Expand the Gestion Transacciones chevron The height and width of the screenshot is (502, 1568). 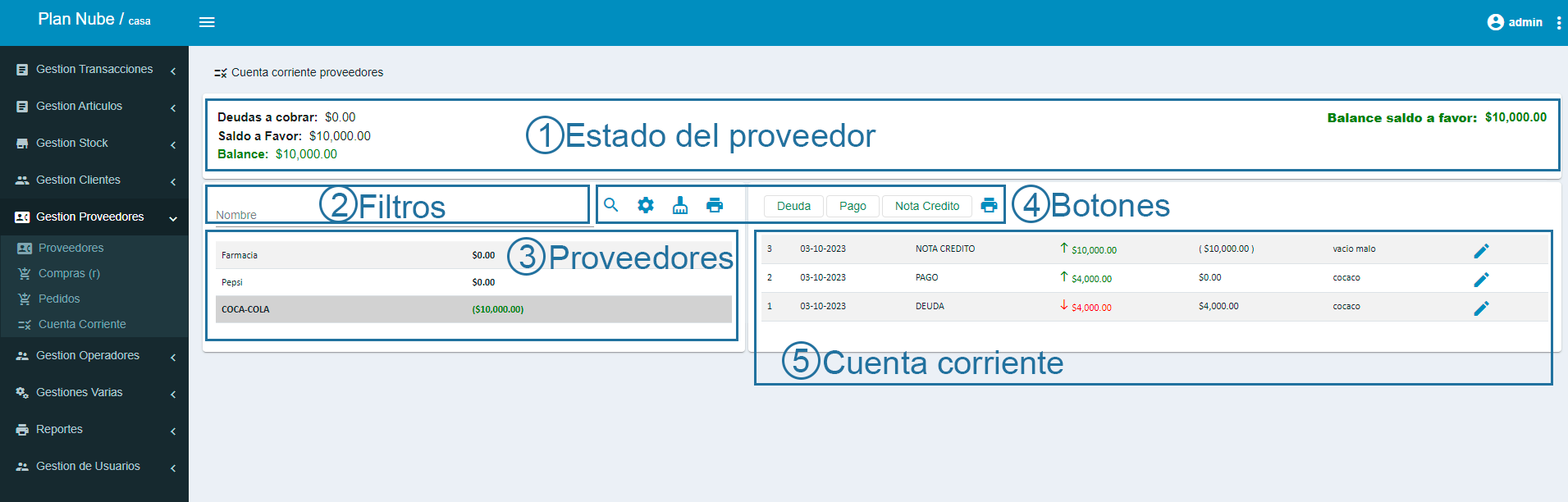coord(173,71)
